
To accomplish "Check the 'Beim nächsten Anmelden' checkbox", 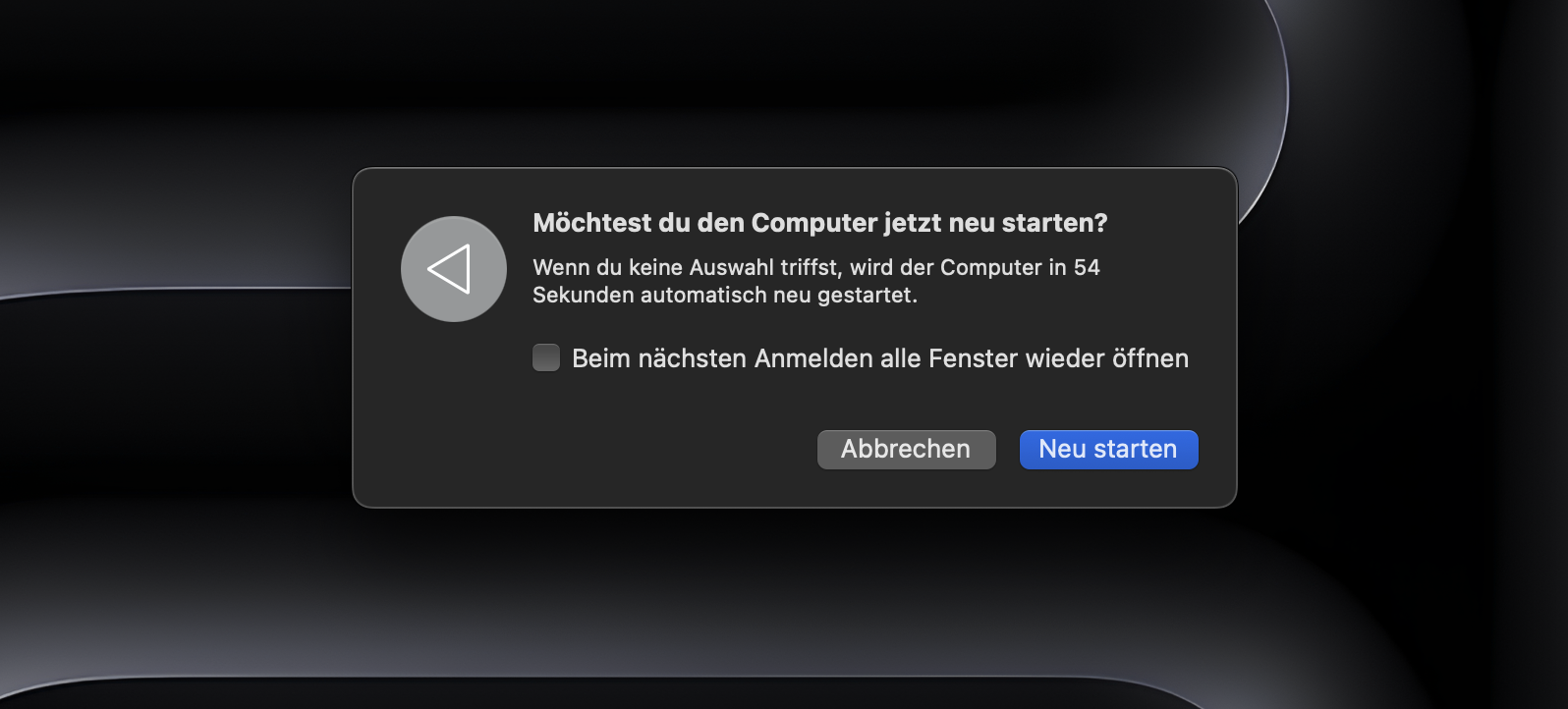I will (x=546, y=357).
